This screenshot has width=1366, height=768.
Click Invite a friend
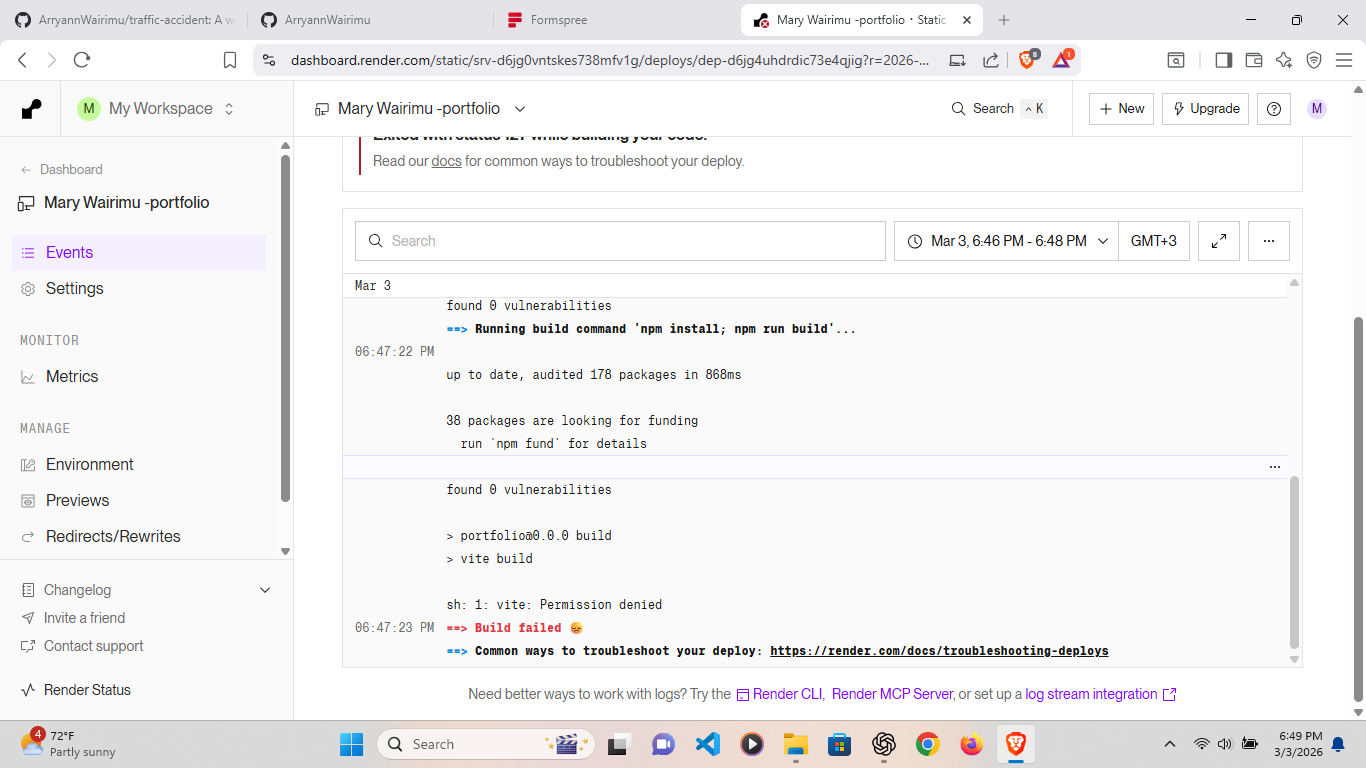click(73, 618)
